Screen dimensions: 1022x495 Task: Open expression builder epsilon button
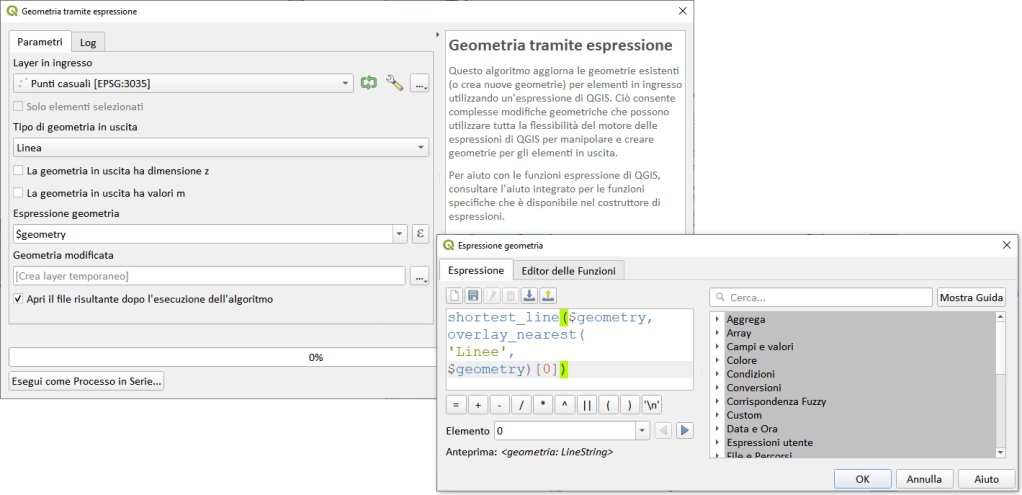(421, 233)
